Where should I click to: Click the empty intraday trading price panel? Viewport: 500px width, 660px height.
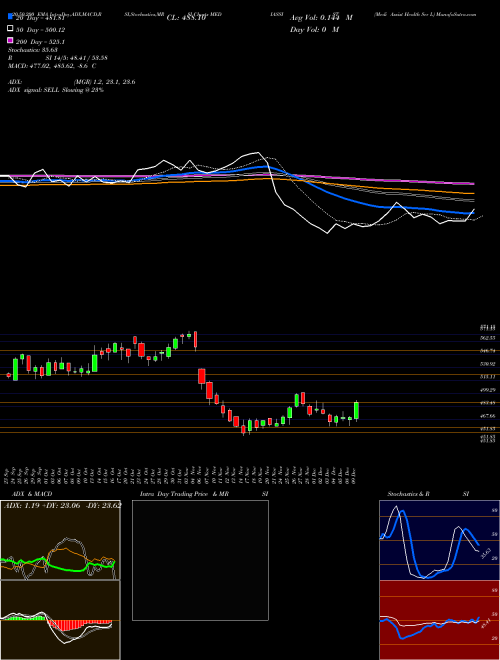(x=200, y=560)
